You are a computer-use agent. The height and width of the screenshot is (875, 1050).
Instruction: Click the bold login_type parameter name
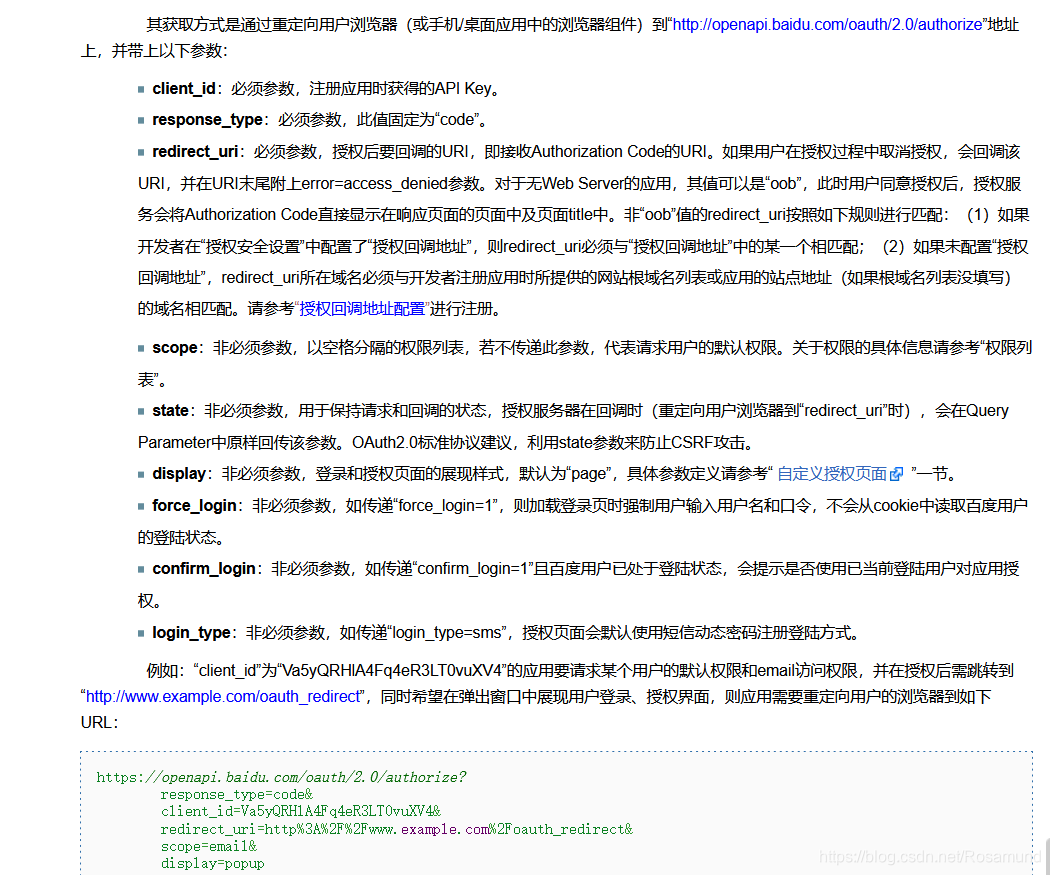(x=191, y=633)
